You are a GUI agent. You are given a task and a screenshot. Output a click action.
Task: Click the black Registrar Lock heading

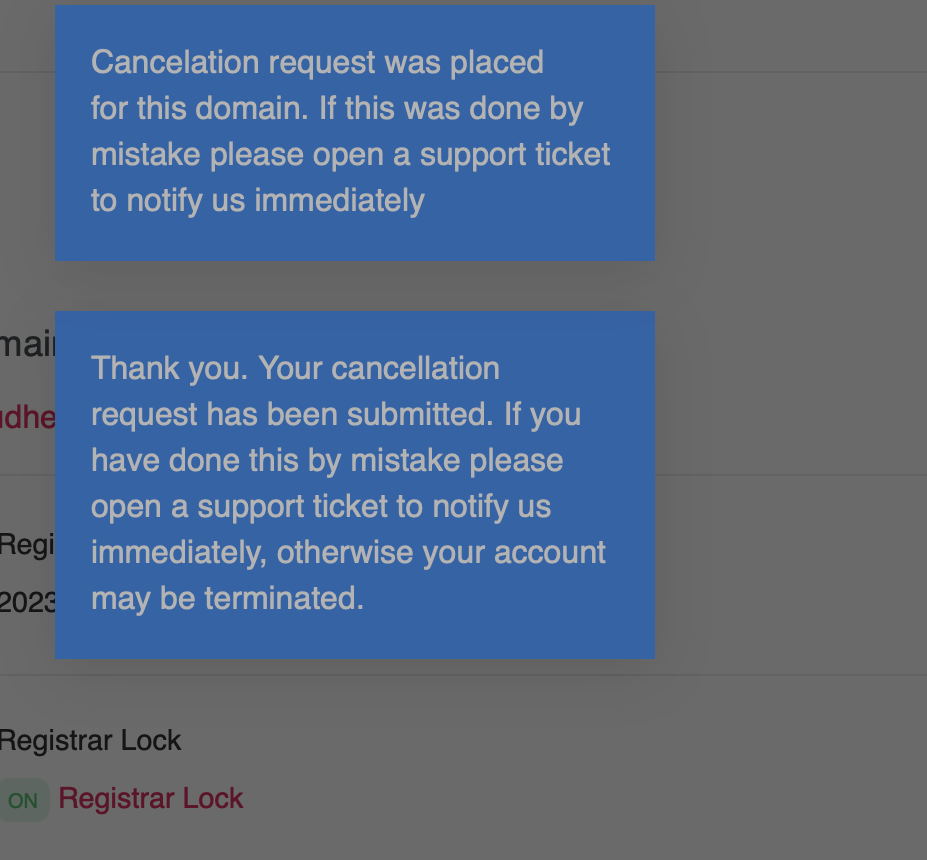pyautogui.click(x=90, y=741)
